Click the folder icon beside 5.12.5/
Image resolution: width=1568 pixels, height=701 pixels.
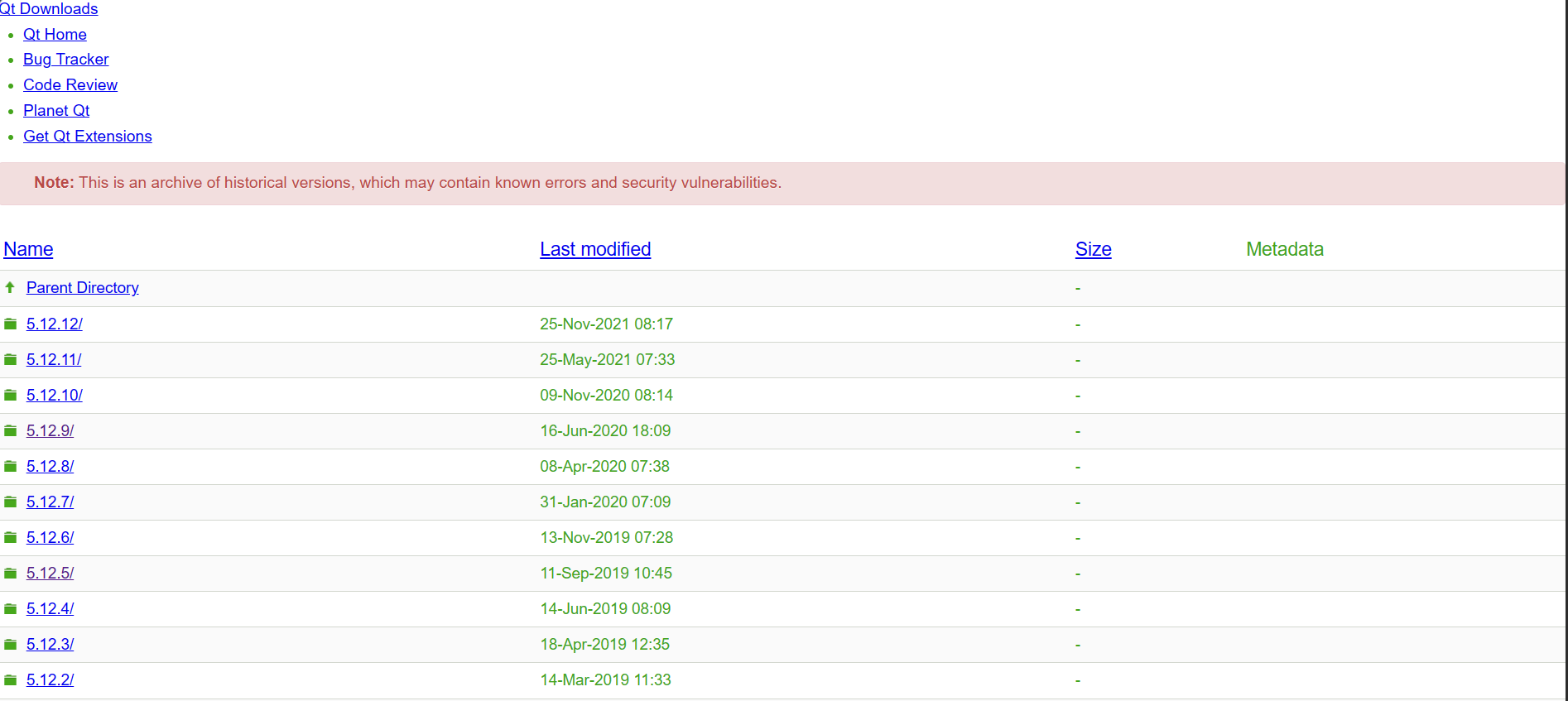click(x=10, y=573)
